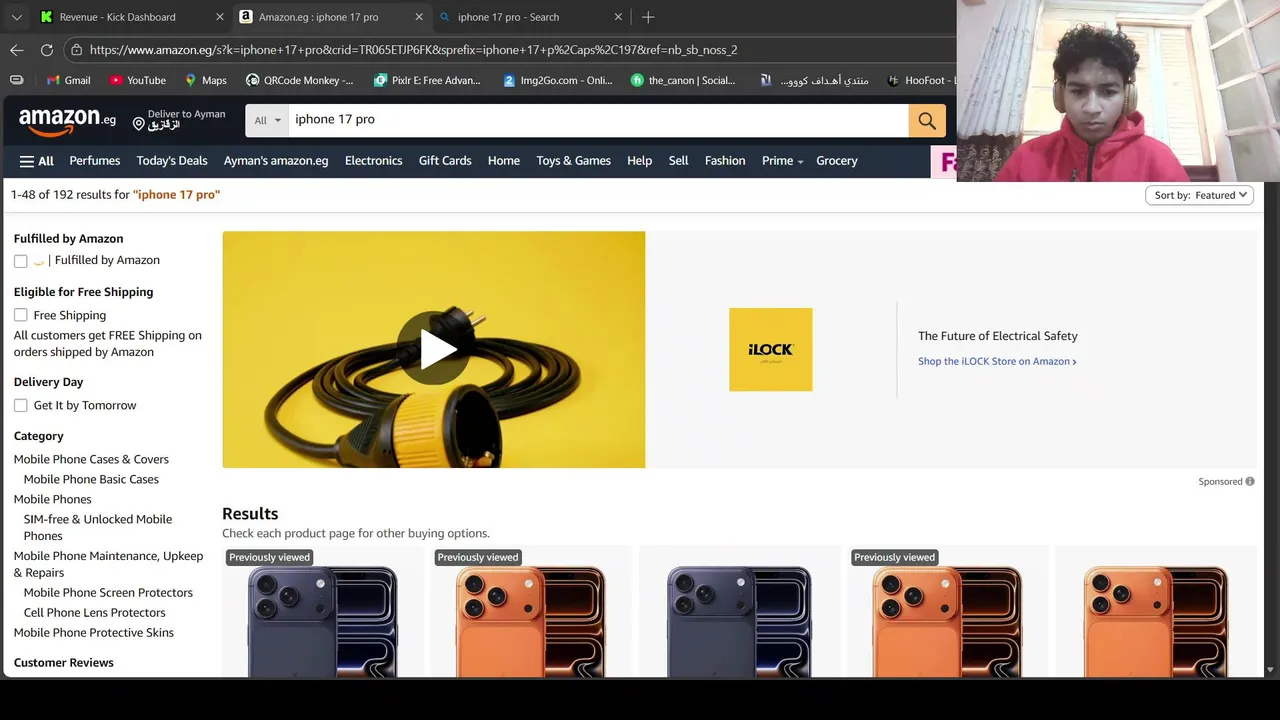This screenshot has height=720, width=1280.
Task: Open the All hamburger menu
Action: click(37, 161)
